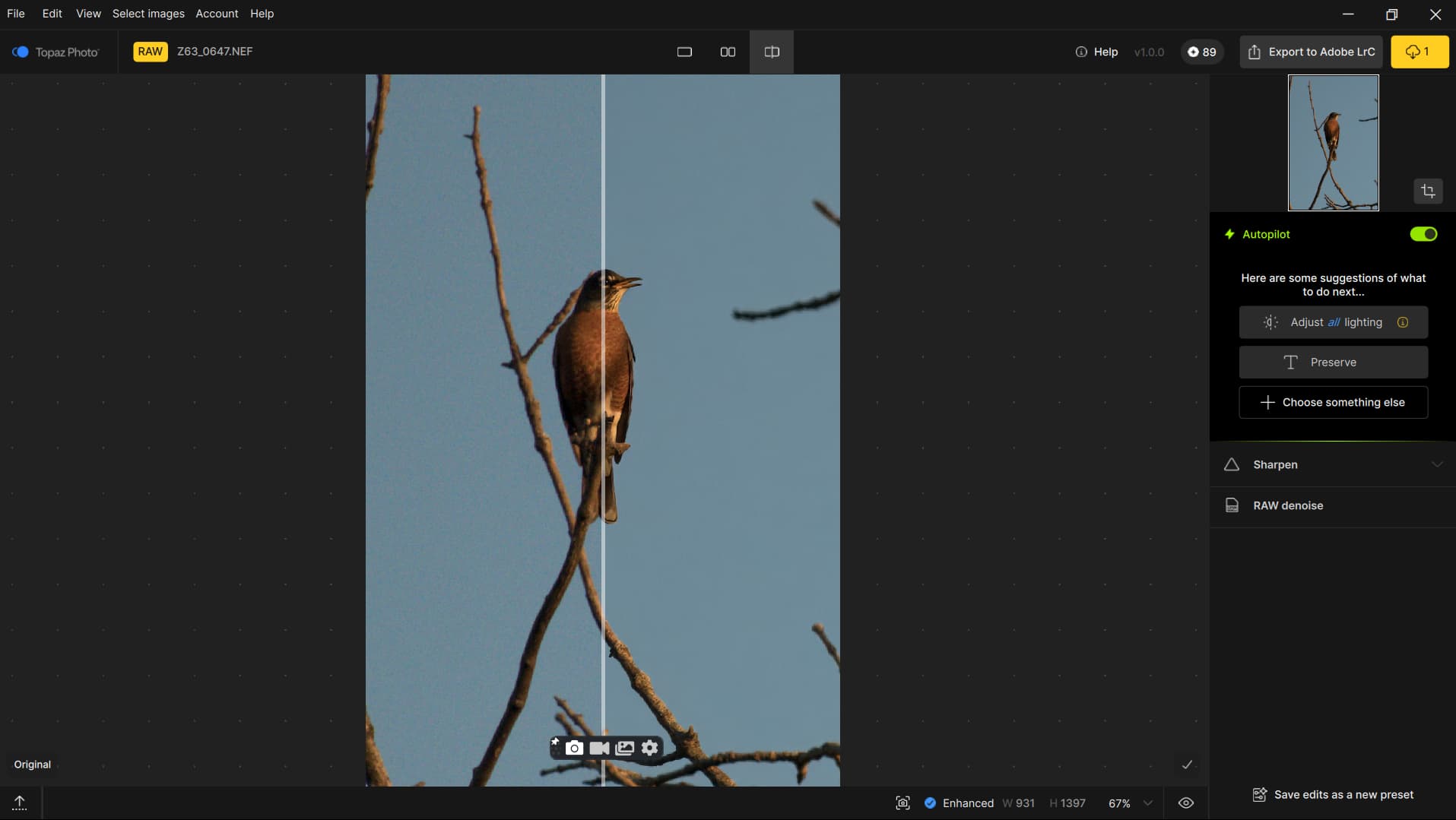The width and height of the screenshot is (1456, 820).
Task: Switch to single image view
Action: 684,52
